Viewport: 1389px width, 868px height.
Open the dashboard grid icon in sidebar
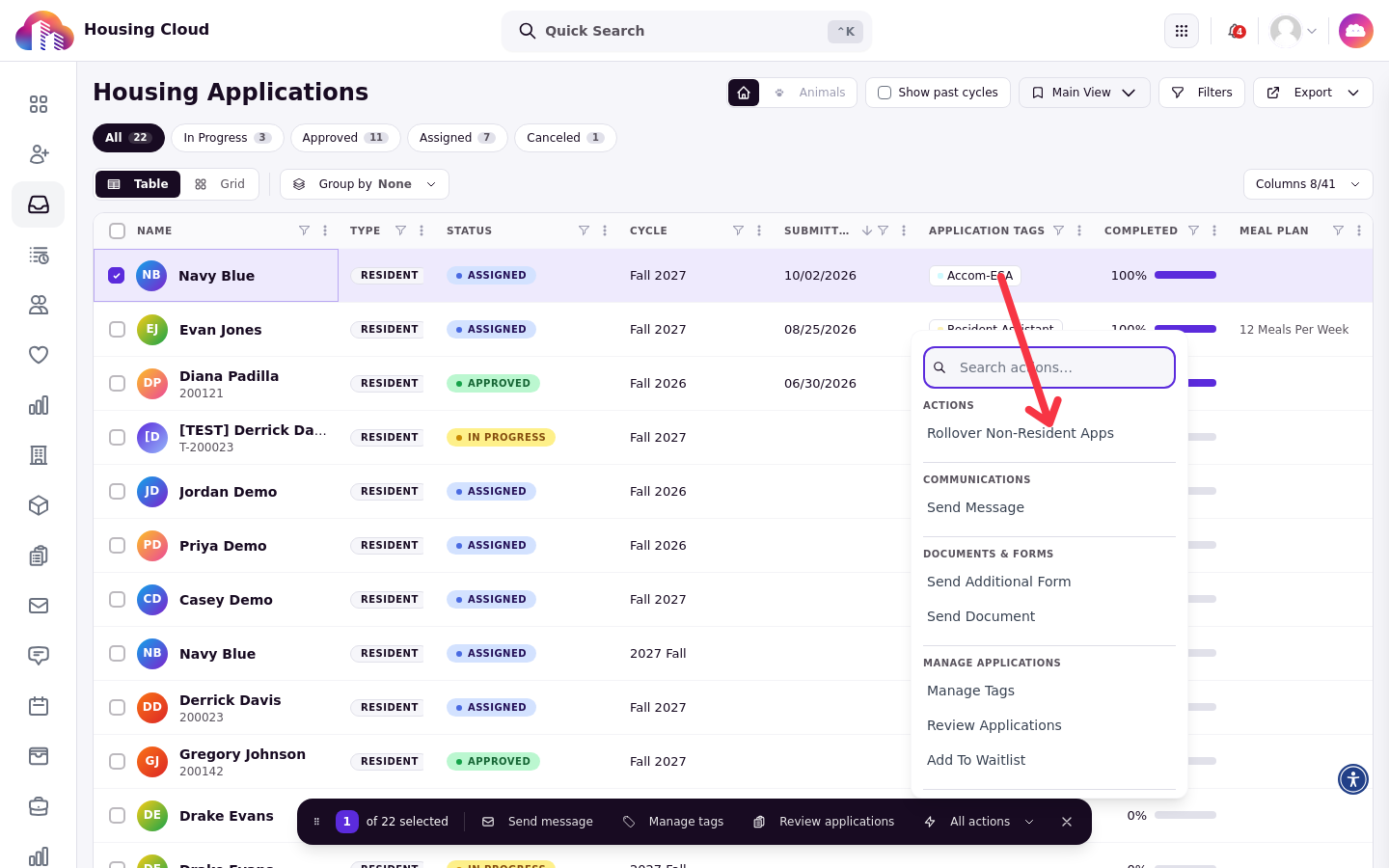coord(39,104)
